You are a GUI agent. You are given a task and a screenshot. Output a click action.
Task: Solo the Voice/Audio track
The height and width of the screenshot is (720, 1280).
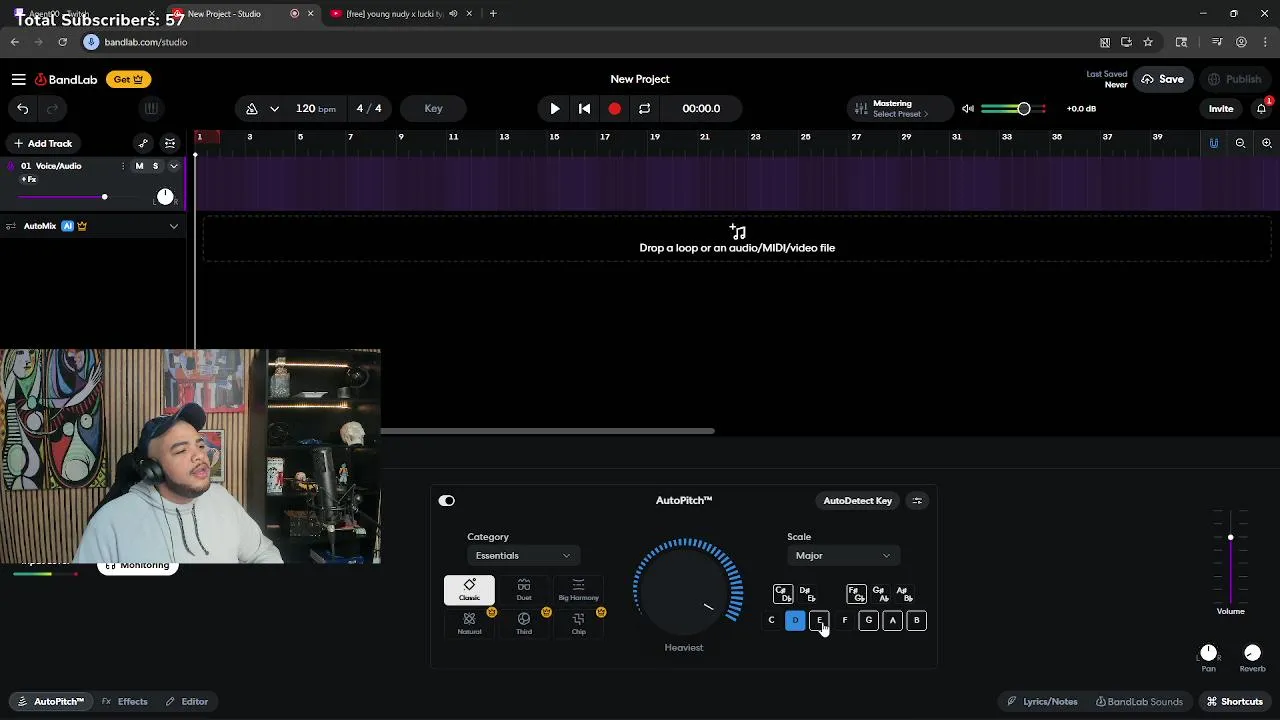[x=155, y=166]
